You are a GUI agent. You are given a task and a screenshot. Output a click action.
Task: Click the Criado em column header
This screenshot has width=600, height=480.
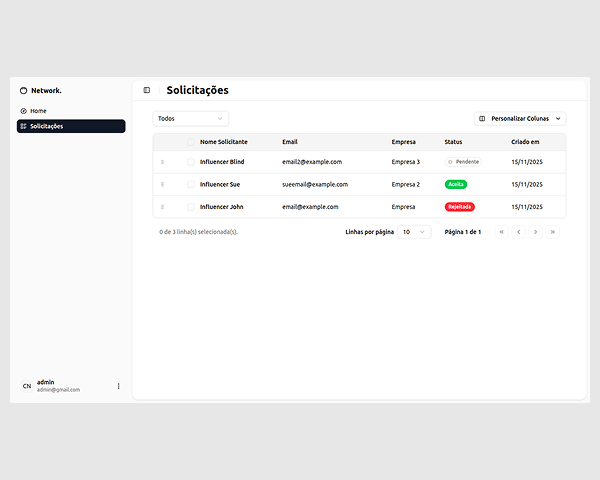pos(525,142)
